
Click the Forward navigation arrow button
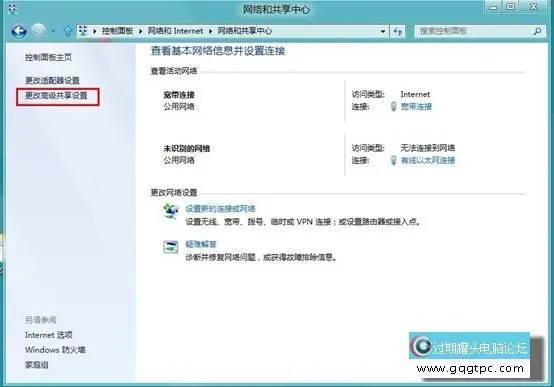[x=38, y=31]
